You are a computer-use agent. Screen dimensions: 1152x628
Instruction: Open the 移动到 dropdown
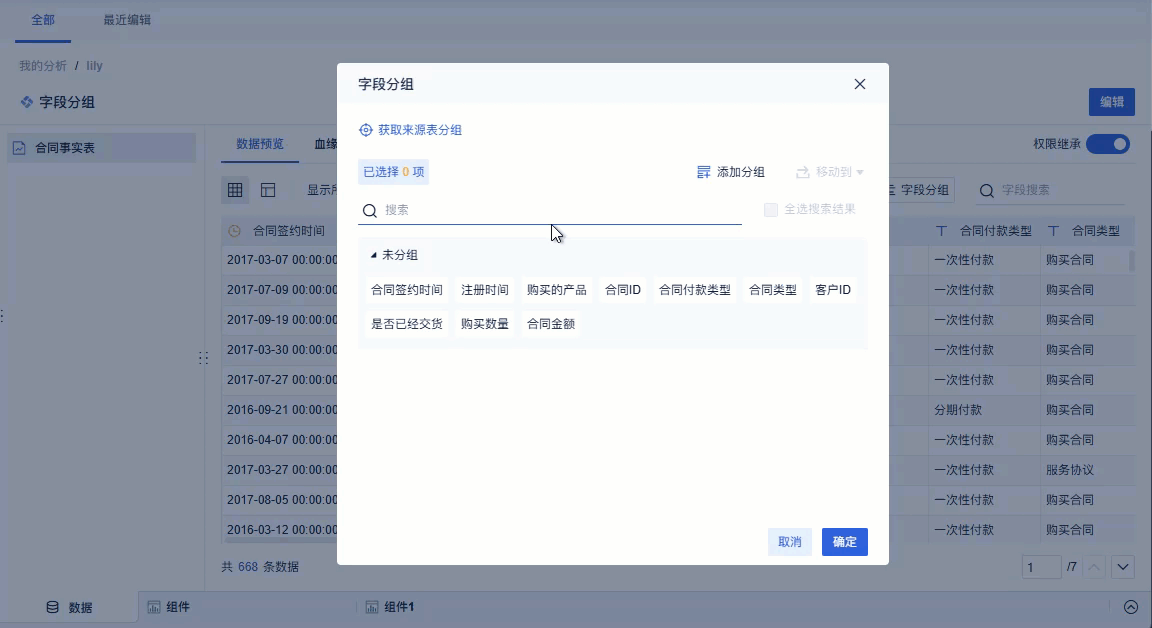point(829,172)
